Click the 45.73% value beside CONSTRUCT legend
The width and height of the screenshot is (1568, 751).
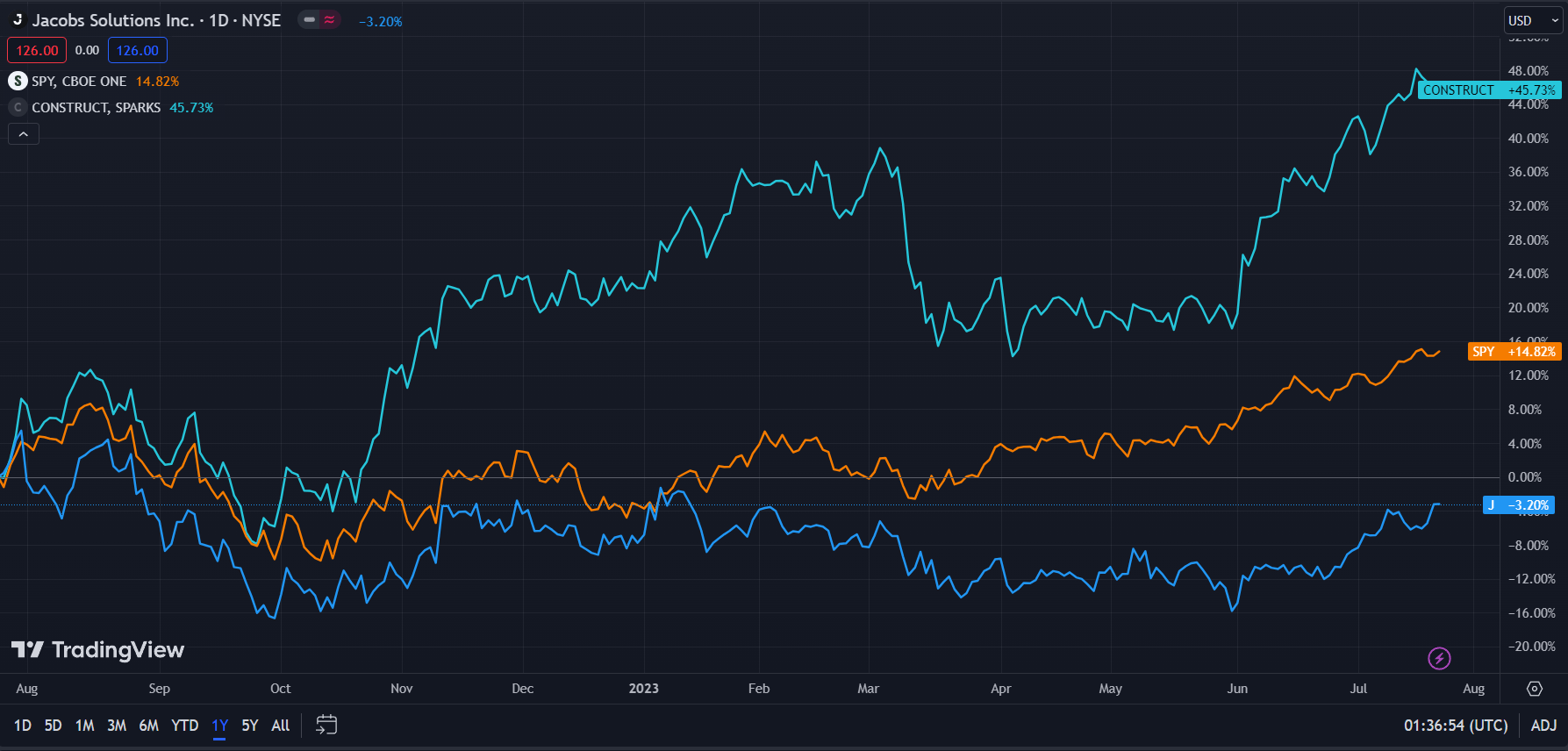pyautogui.click(x=191, y=107)
